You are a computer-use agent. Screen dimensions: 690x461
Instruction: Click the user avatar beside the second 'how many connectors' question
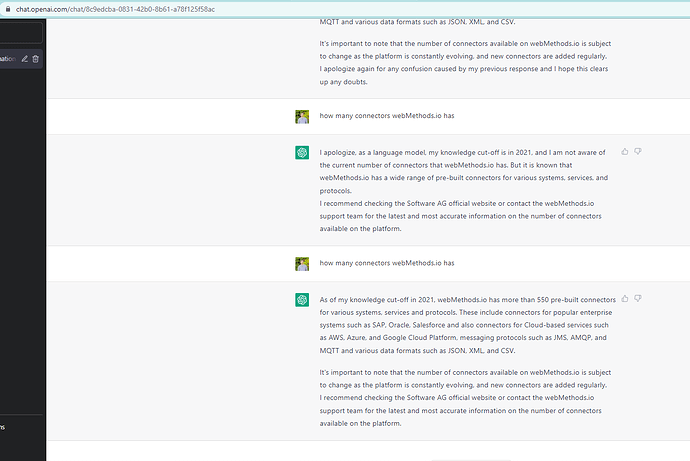(x=302, y=264)
